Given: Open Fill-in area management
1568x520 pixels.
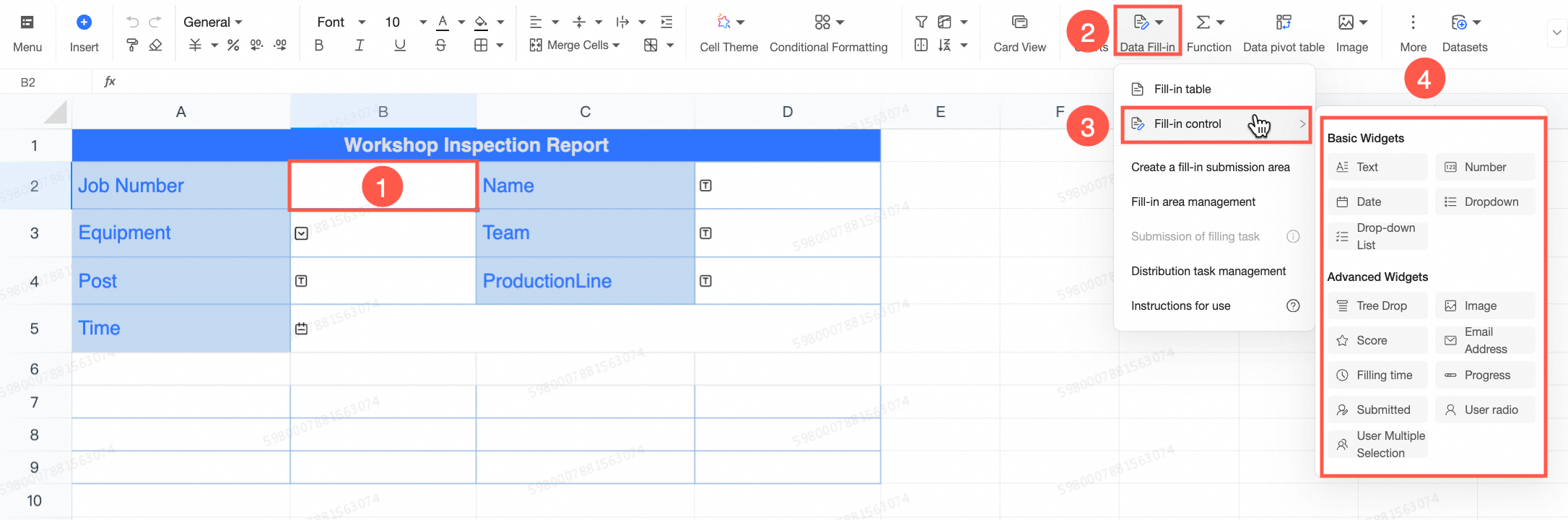Looking at the screenshot, I should (1193, 201).
